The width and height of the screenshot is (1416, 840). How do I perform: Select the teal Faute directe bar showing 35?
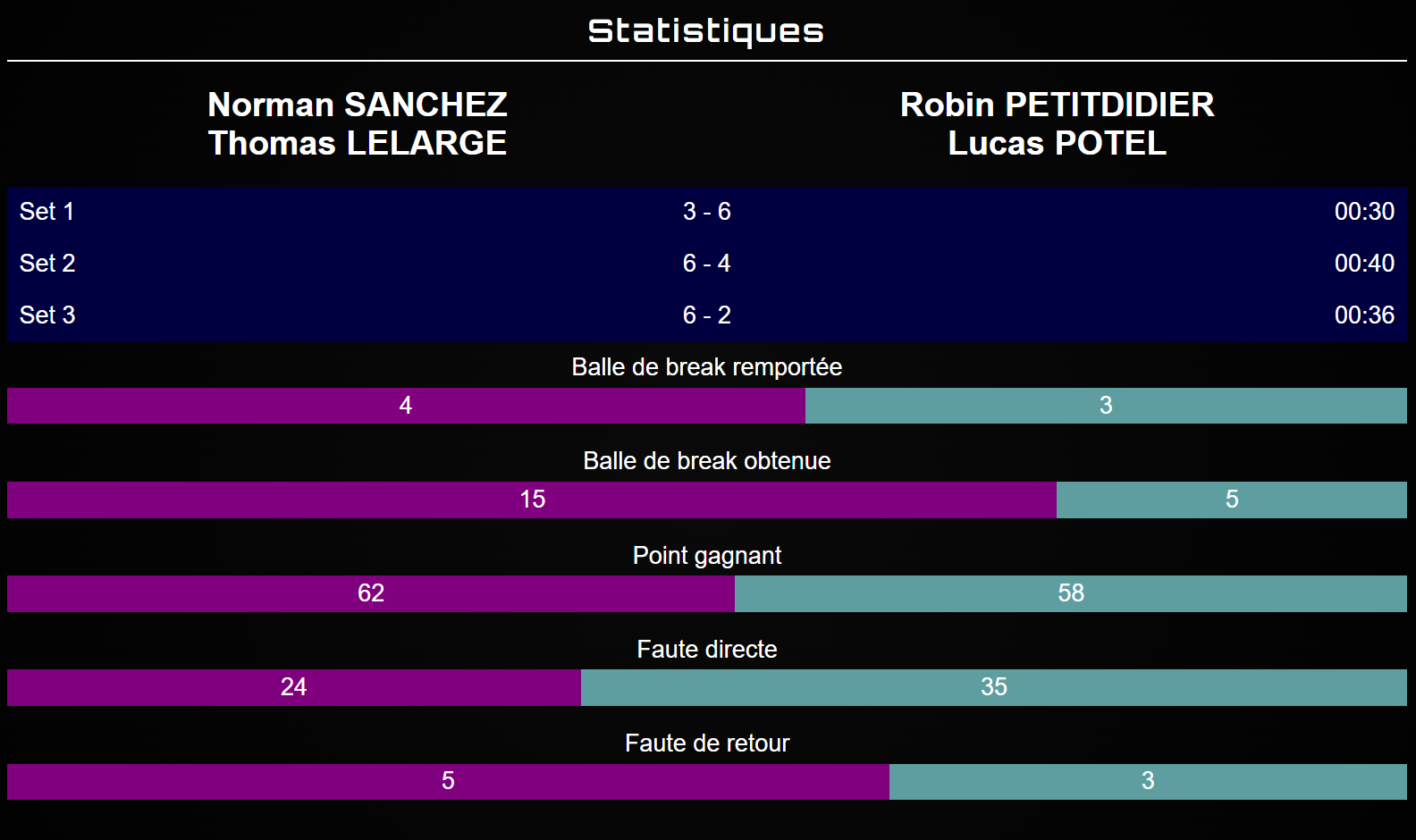993,687
